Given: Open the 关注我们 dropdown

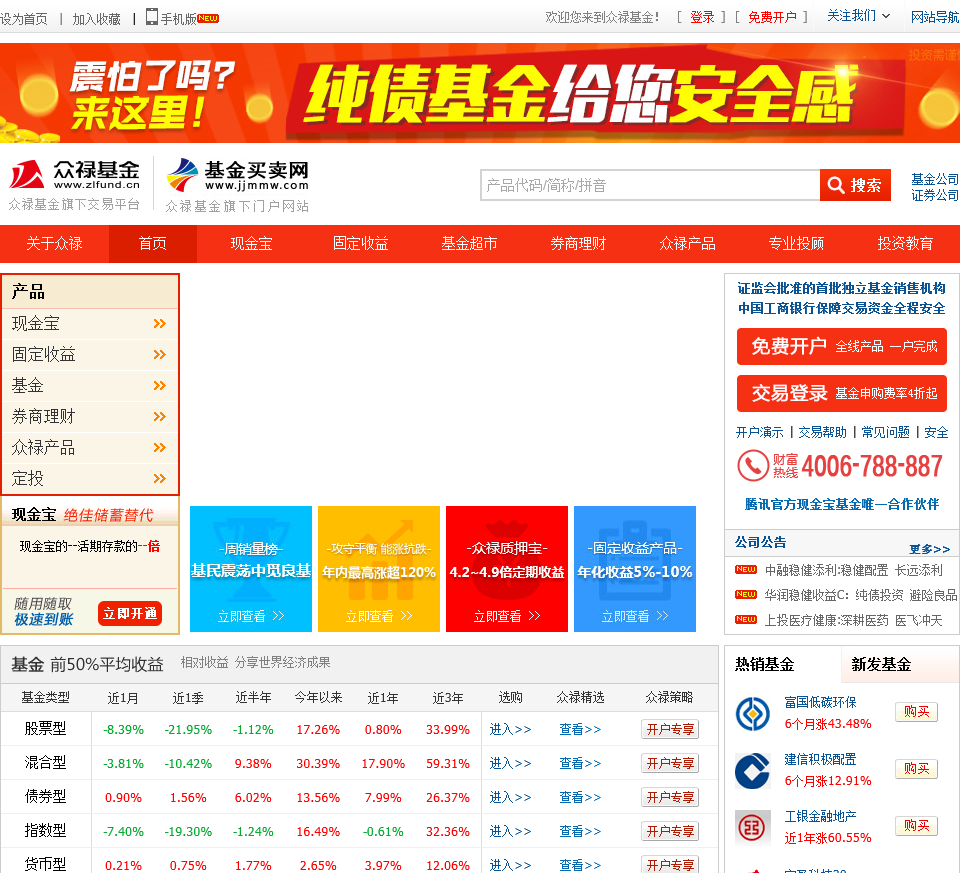Looking at the screenshot, I should (x=858, y=16).
